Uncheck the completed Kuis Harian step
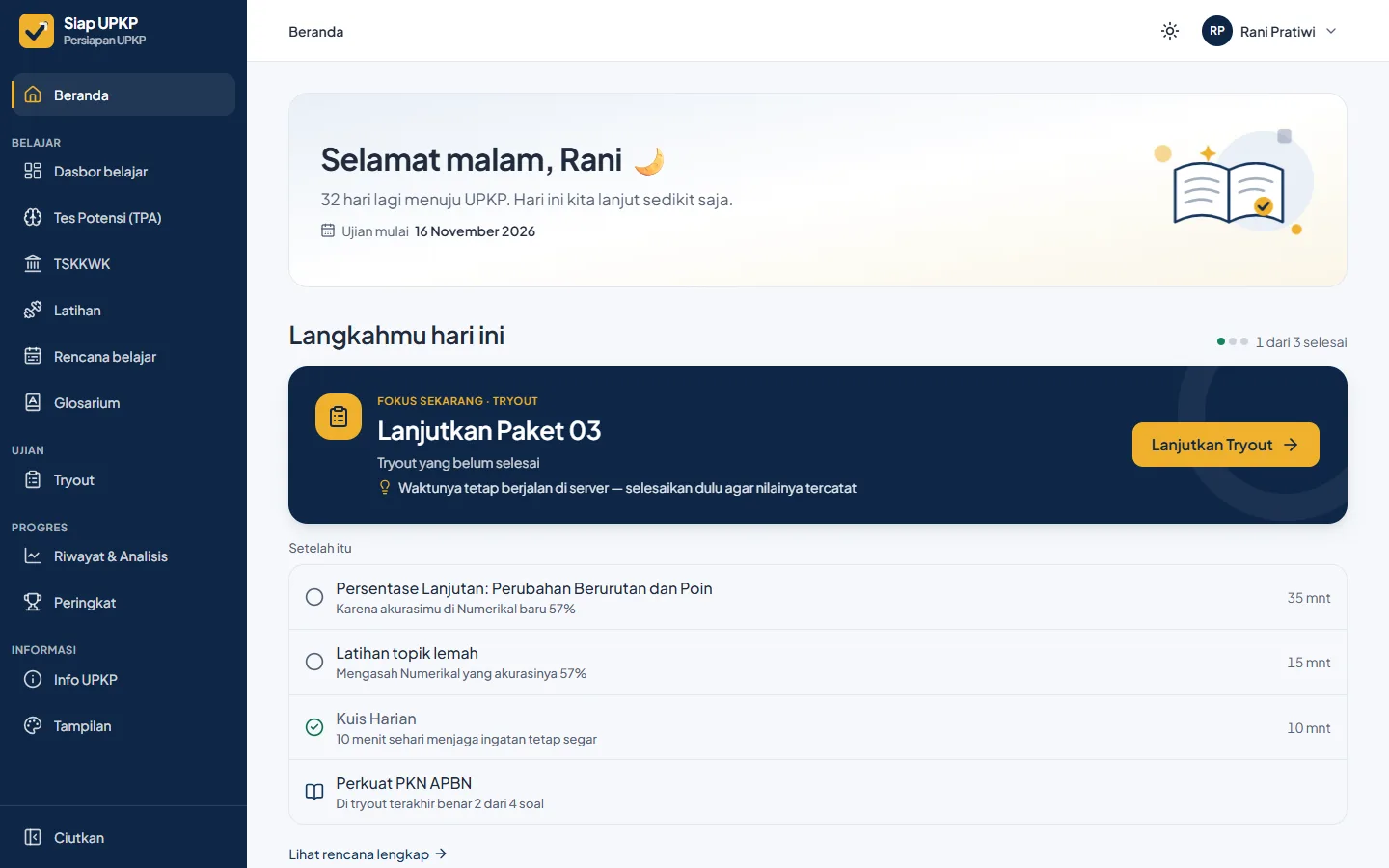1389x868 pixels. point(314,727)
